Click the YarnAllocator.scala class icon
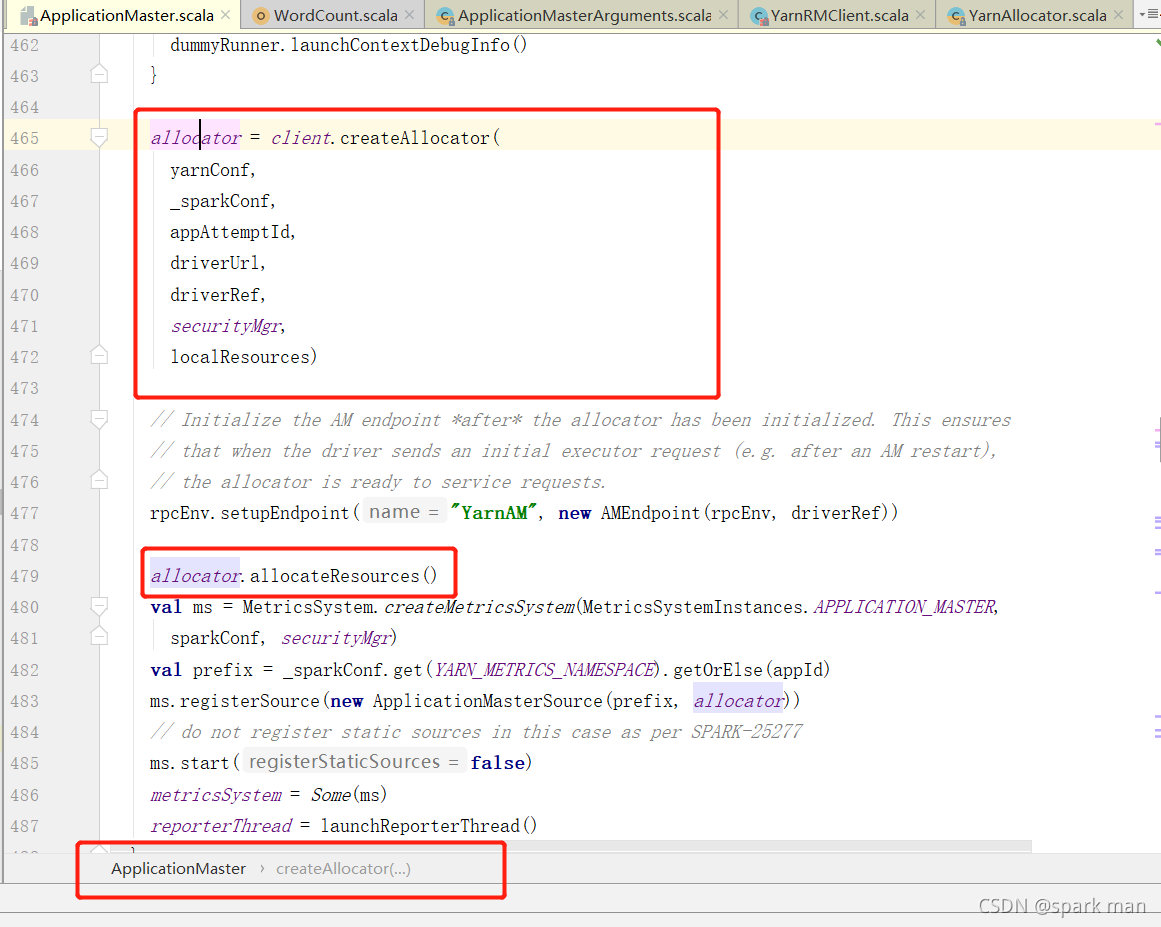The height and width of the screenshot is (927, 1161). [x=957, y=16]
